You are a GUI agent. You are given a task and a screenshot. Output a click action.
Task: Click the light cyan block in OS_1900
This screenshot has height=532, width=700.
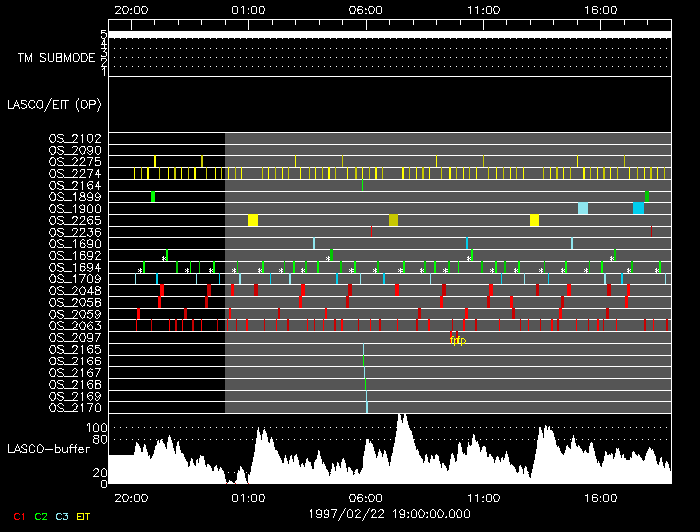[x=583, y=208]
